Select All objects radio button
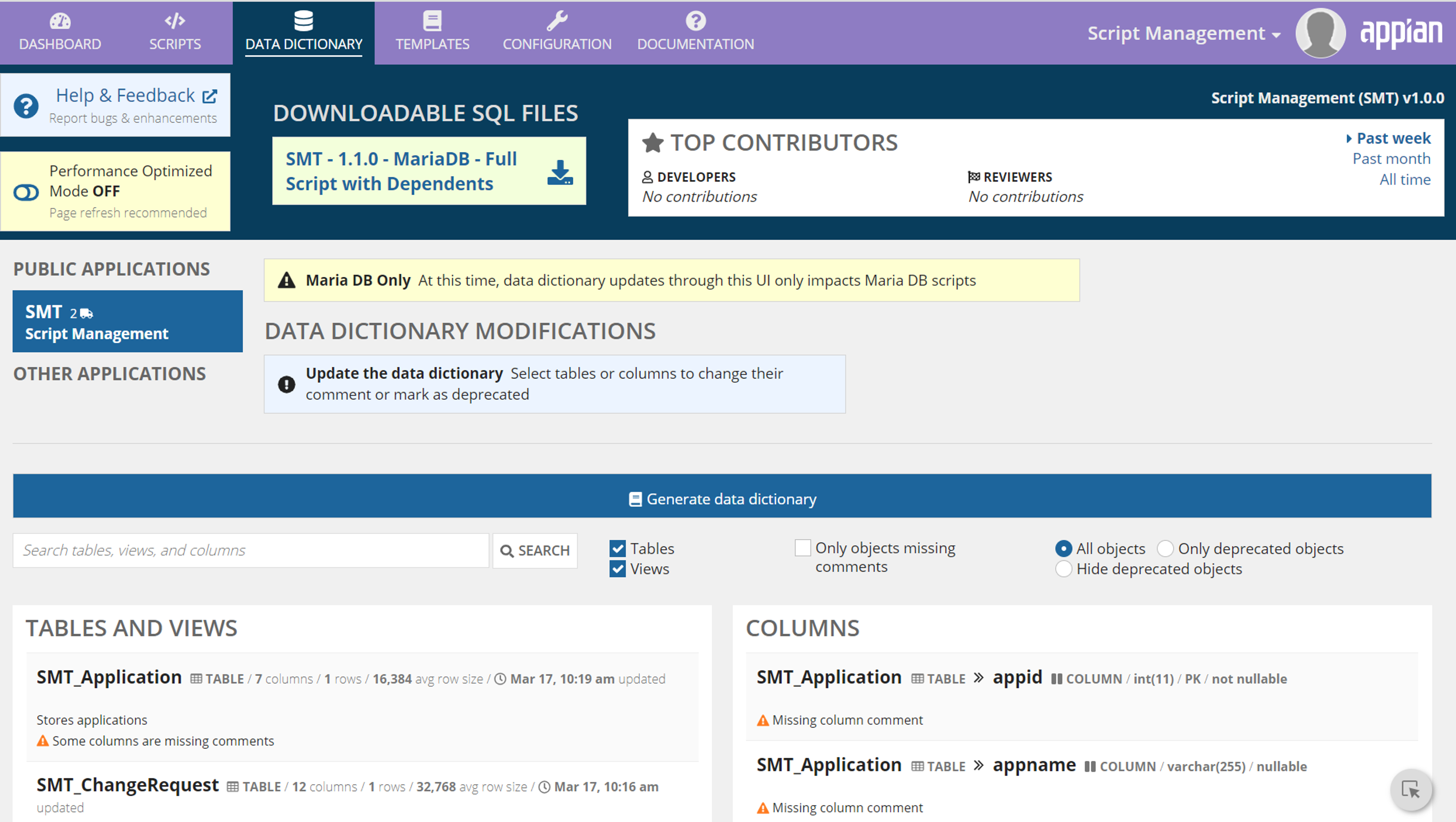This screenshot has width=1456, height=822. tap(1064, 549)
